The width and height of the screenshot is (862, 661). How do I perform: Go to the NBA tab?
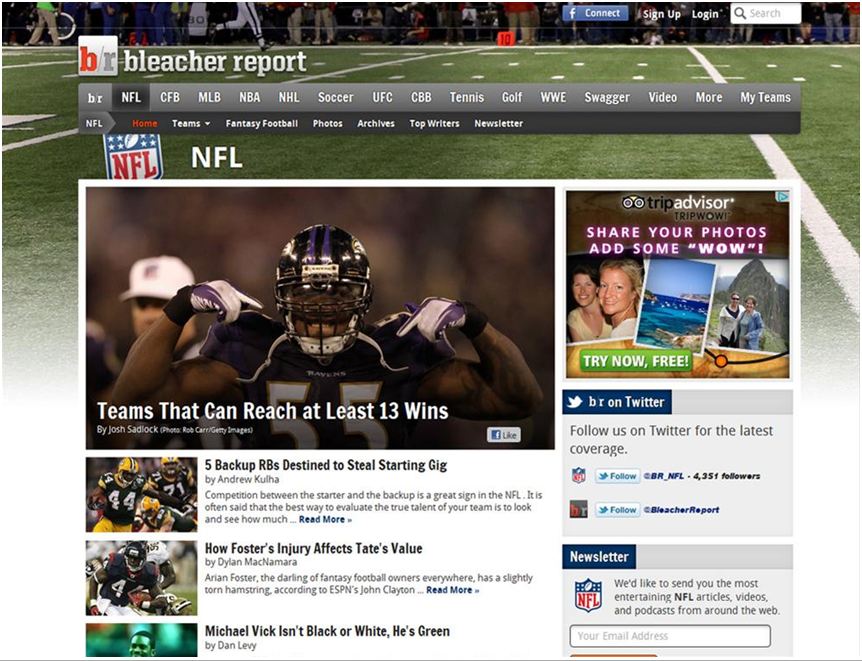point(249,97)
